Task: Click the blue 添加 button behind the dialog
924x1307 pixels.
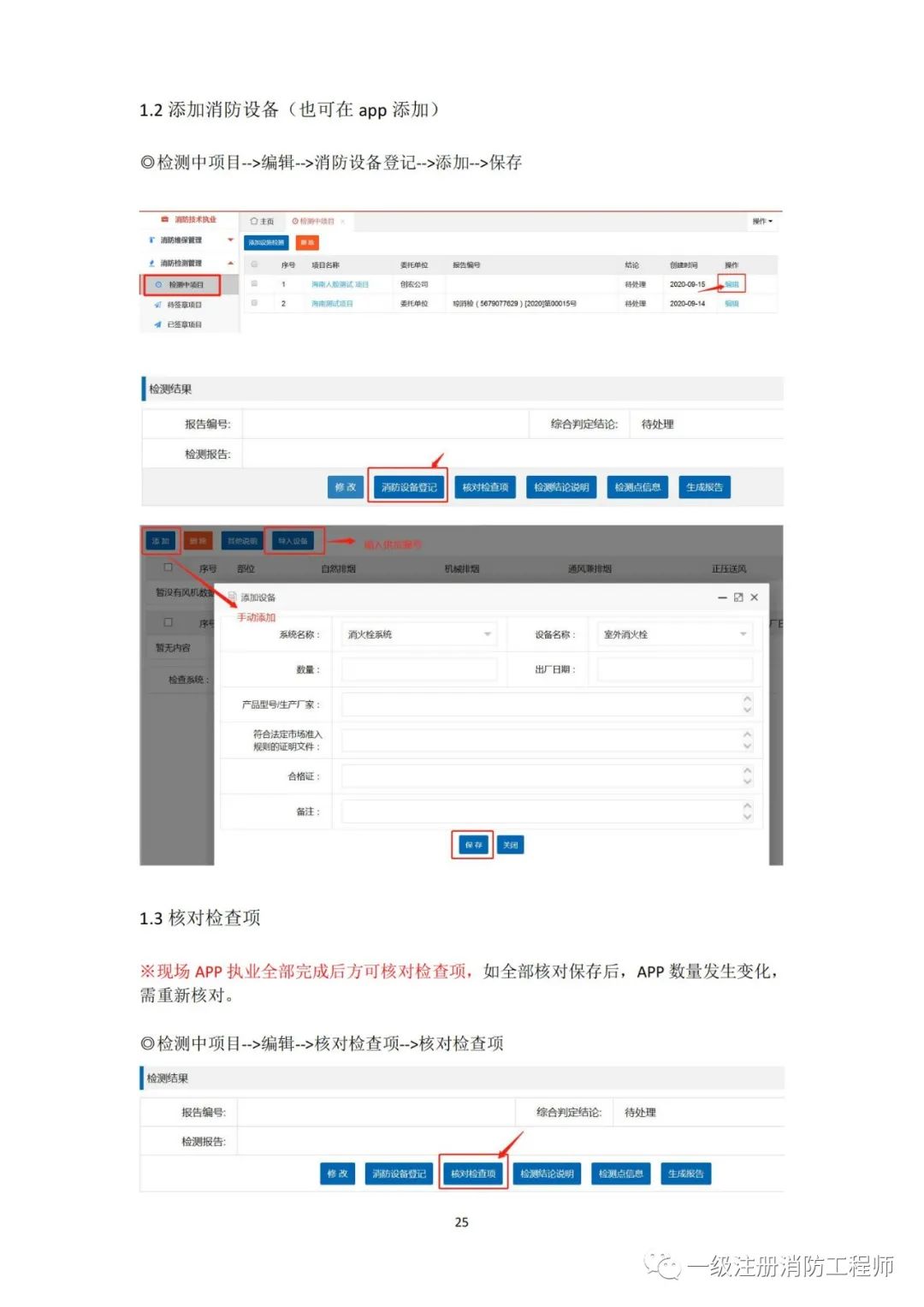Action: [x=161, y=541]
